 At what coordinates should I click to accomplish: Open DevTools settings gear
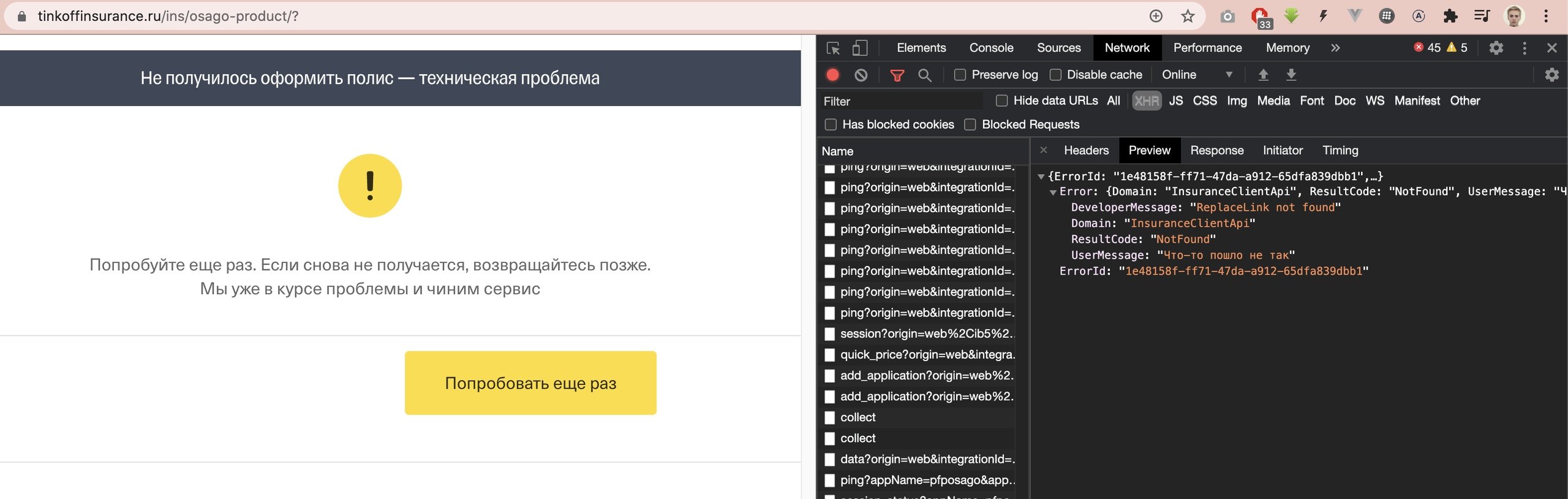[1496, 48]
